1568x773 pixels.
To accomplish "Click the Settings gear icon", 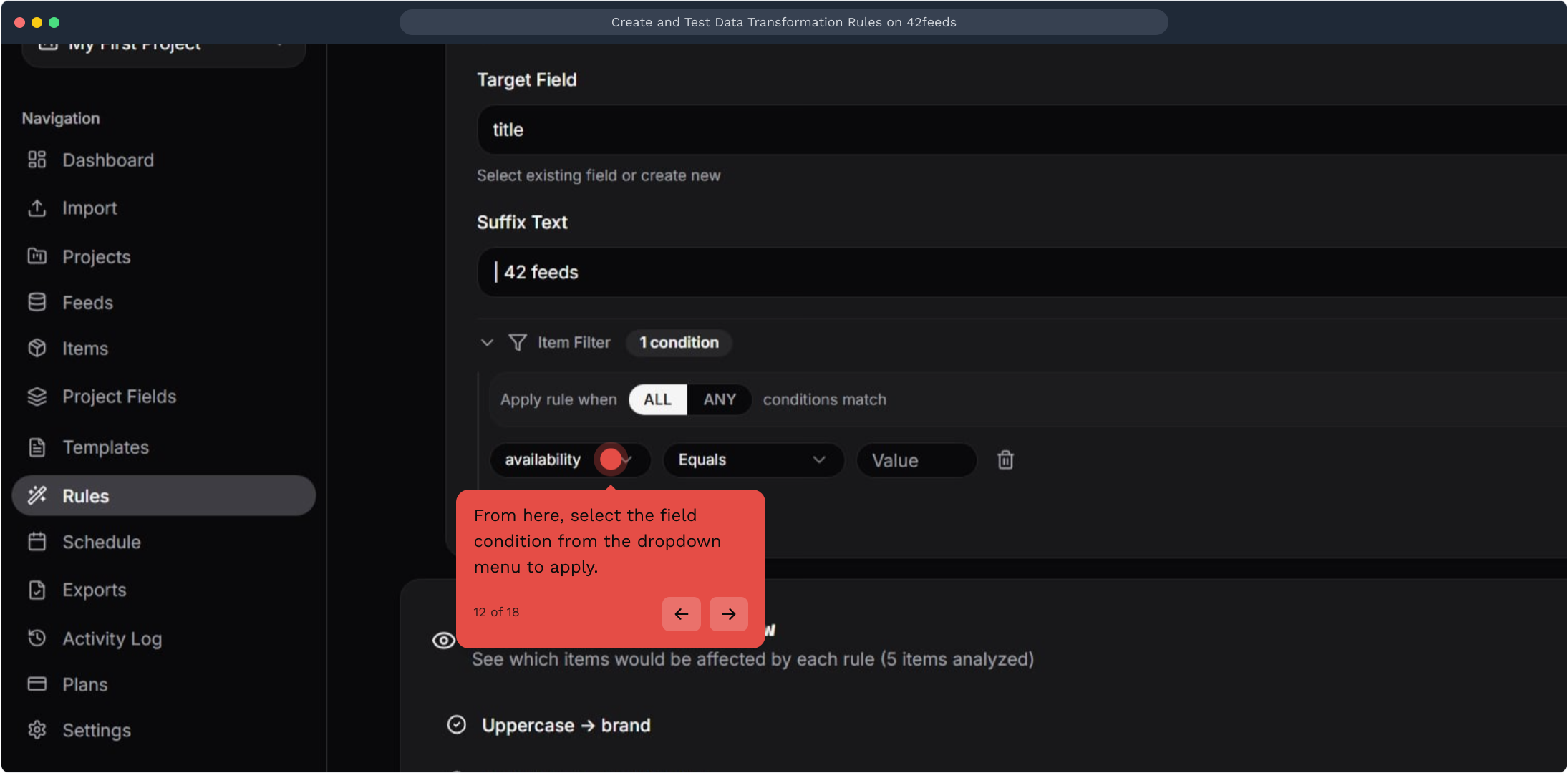I will (37, 730).
